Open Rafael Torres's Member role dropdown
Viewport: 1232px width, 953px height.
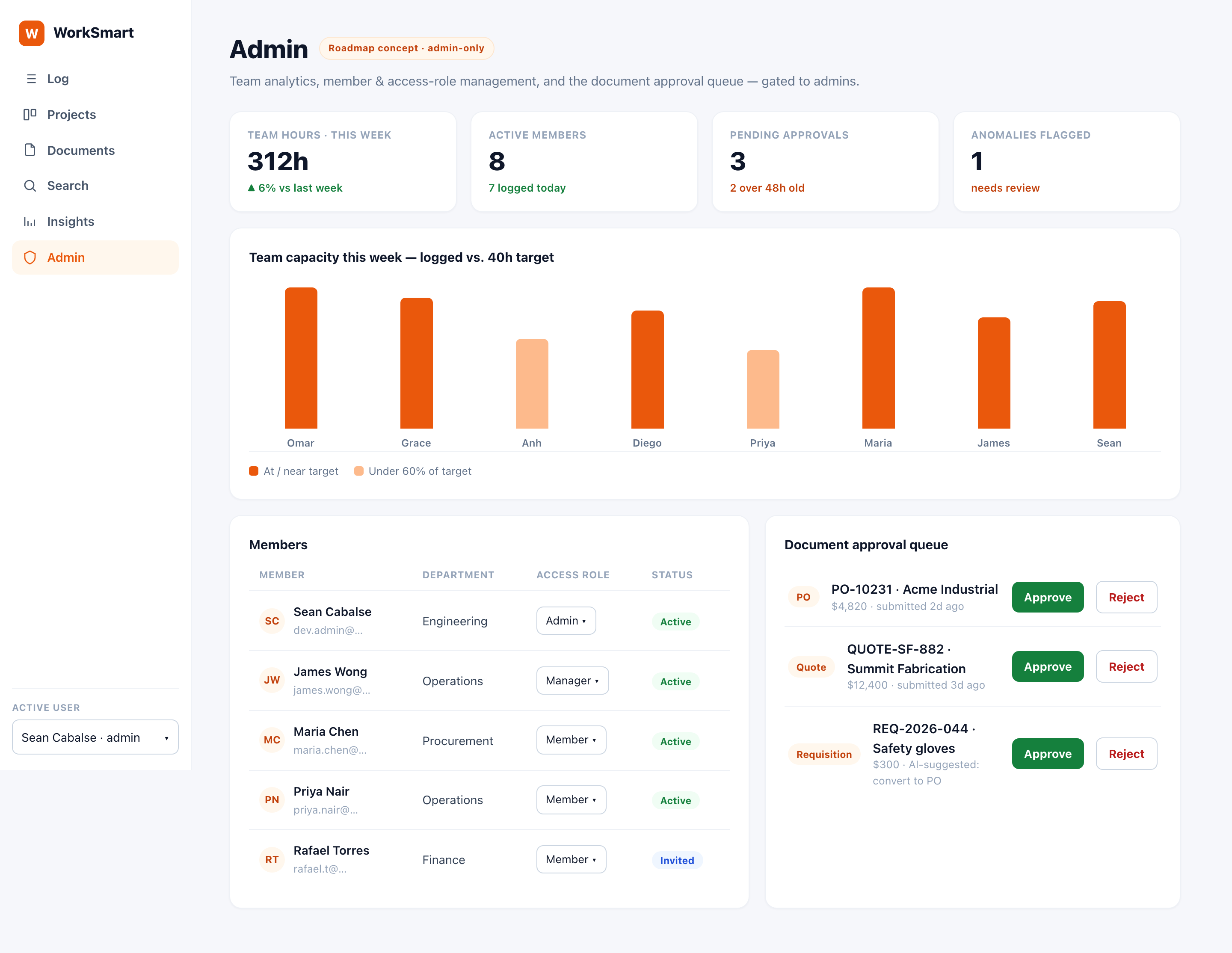pos(571,859)
